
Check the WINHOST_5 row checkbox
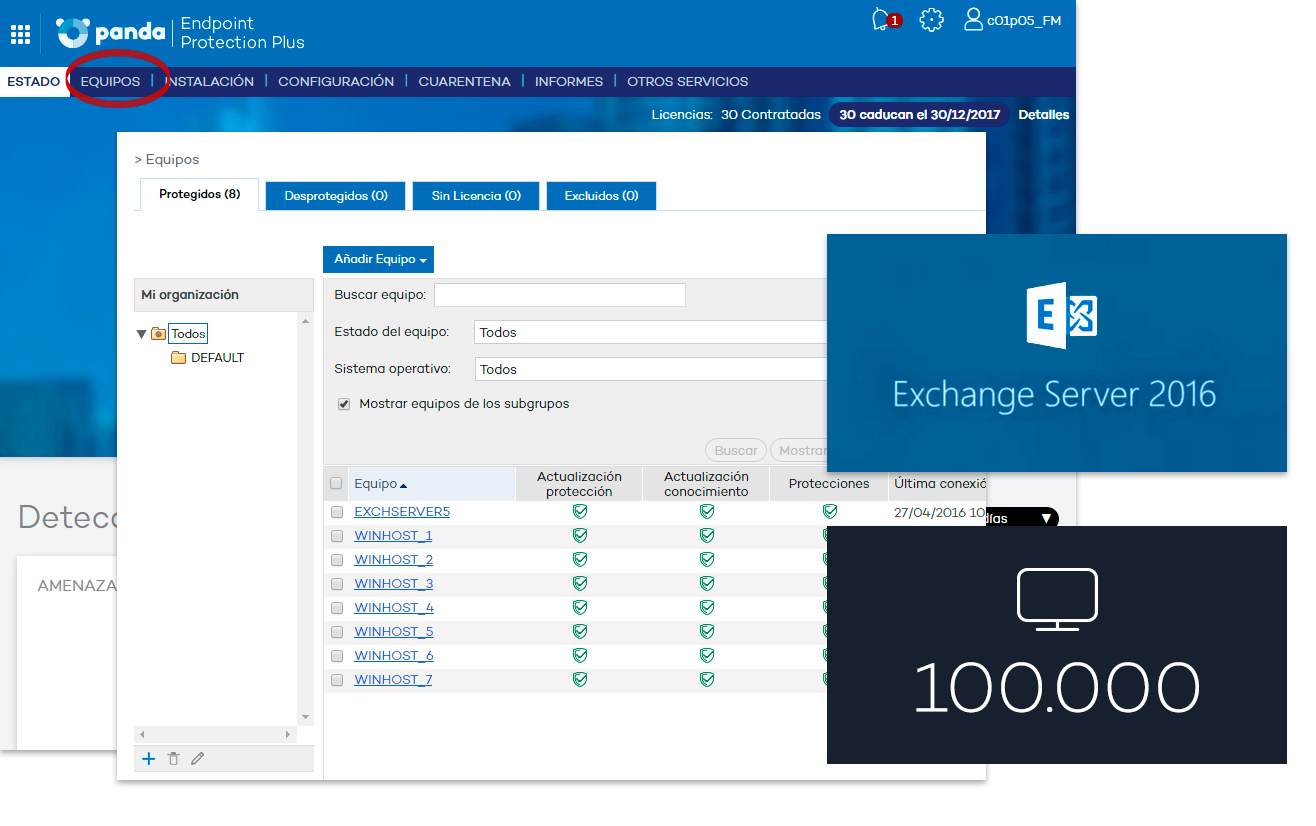click(336, 632)
